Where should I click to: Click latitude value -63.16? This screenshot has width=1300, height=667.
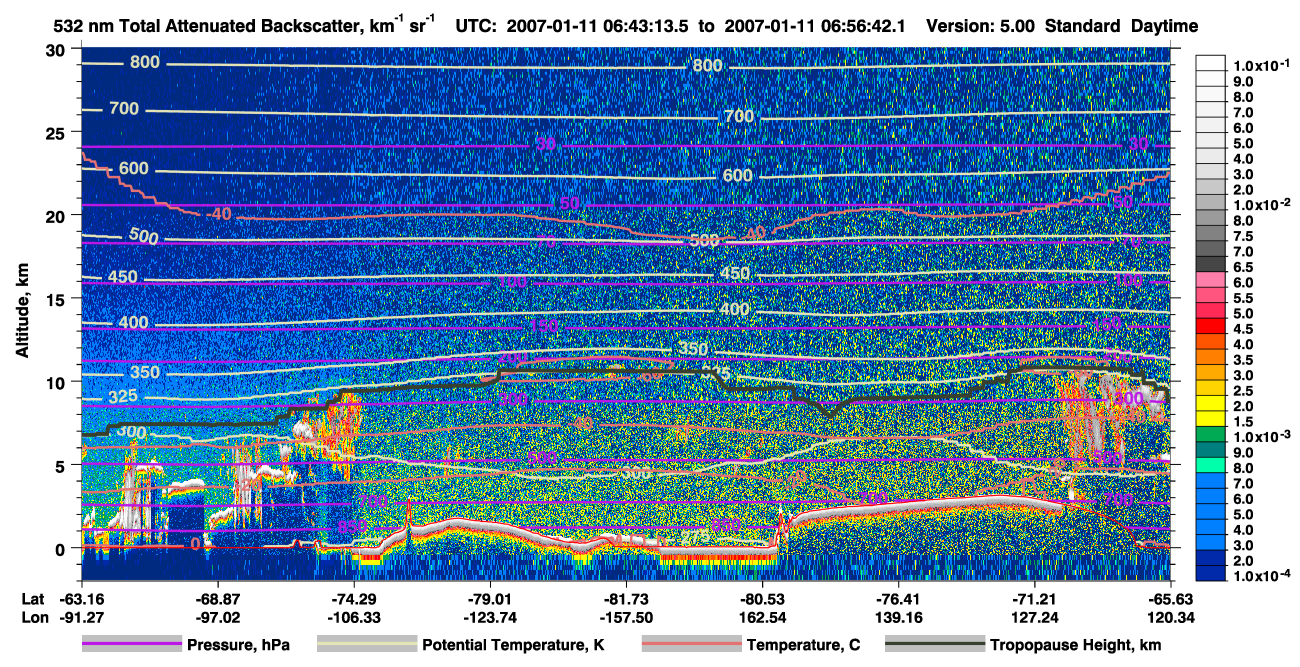point(81,600)
